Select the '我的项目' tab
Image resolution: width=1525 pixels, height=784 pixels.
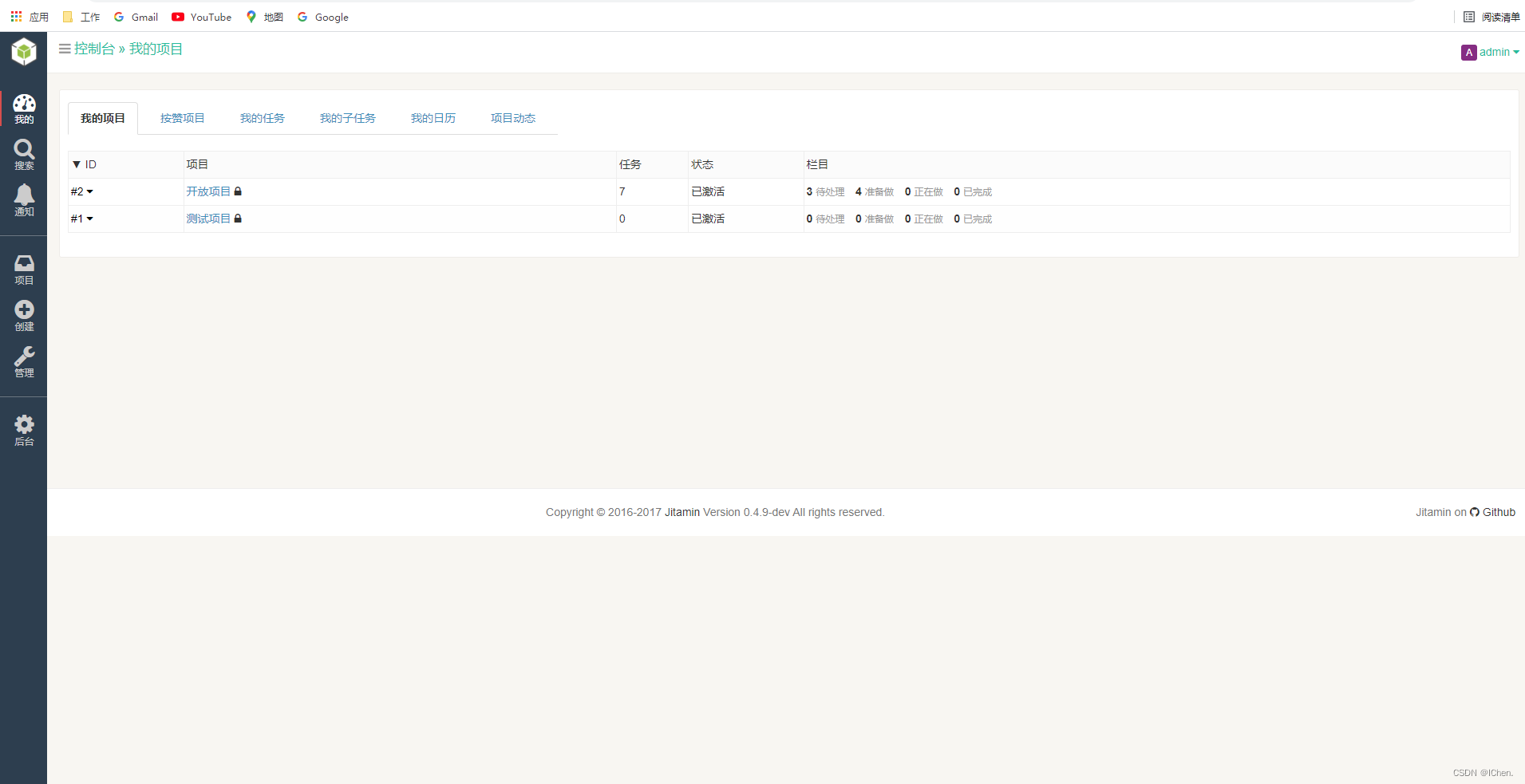click(x=103, y=118)
